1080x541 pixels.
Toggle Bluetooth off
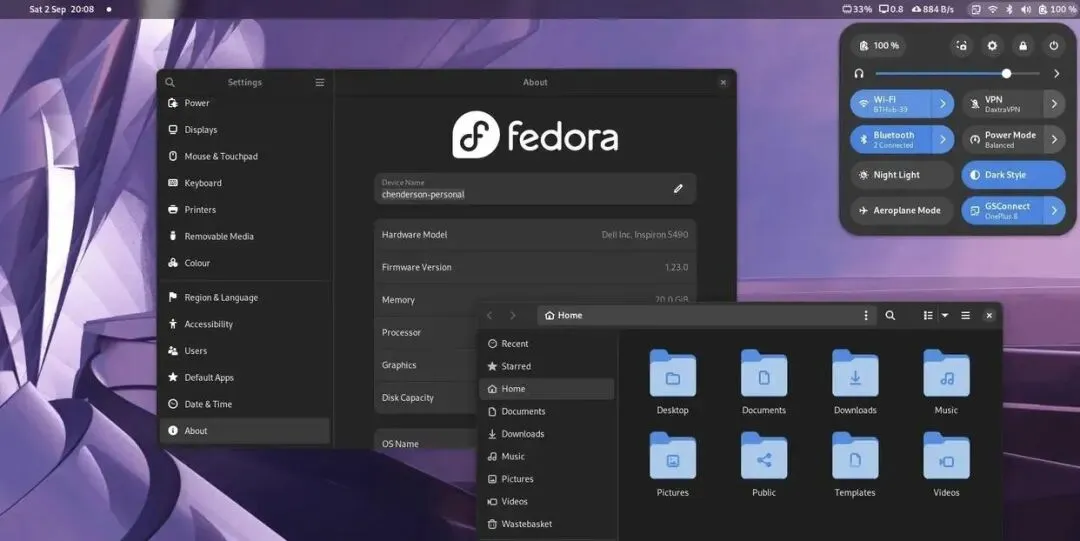click(x=891, y=140)
